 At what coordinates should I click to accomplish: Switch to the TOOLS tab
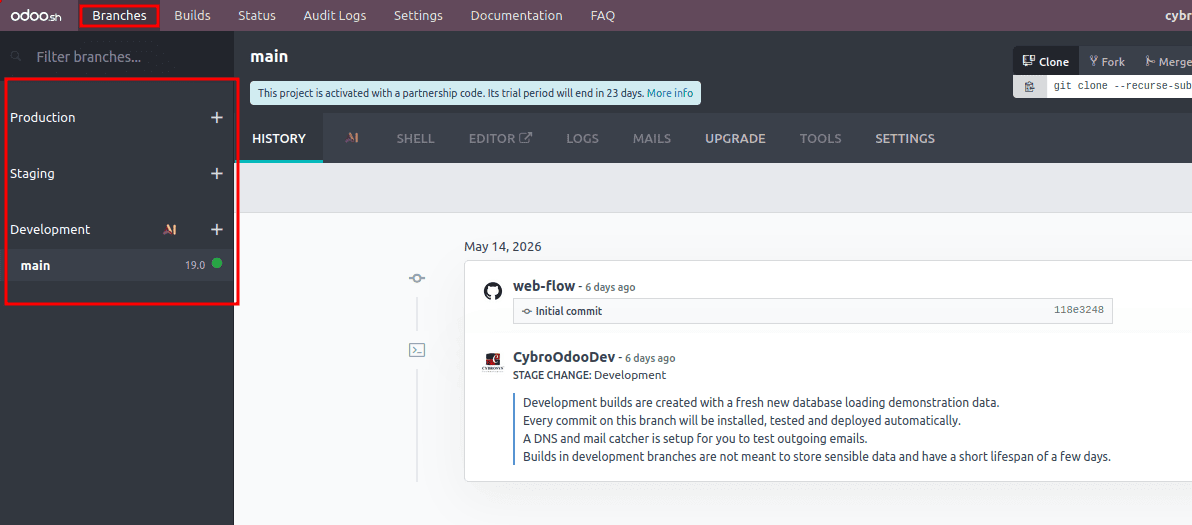(820, 138)
